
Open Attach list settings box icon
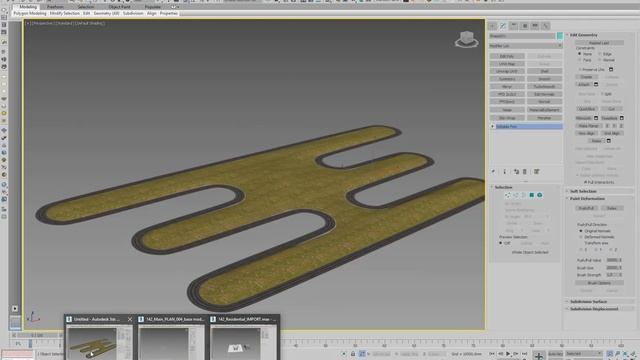[x=596, y=84]
